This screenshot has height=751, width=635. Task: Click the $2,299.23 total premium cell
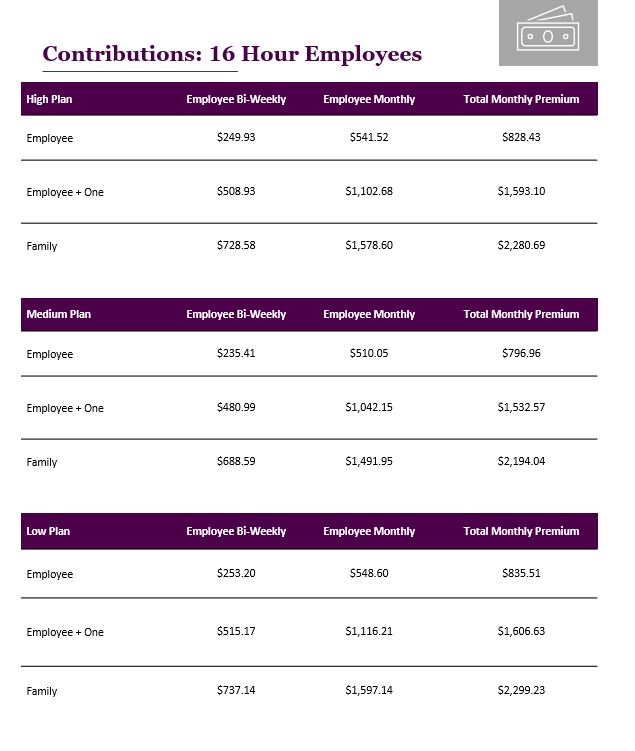[x=521, y=690]
